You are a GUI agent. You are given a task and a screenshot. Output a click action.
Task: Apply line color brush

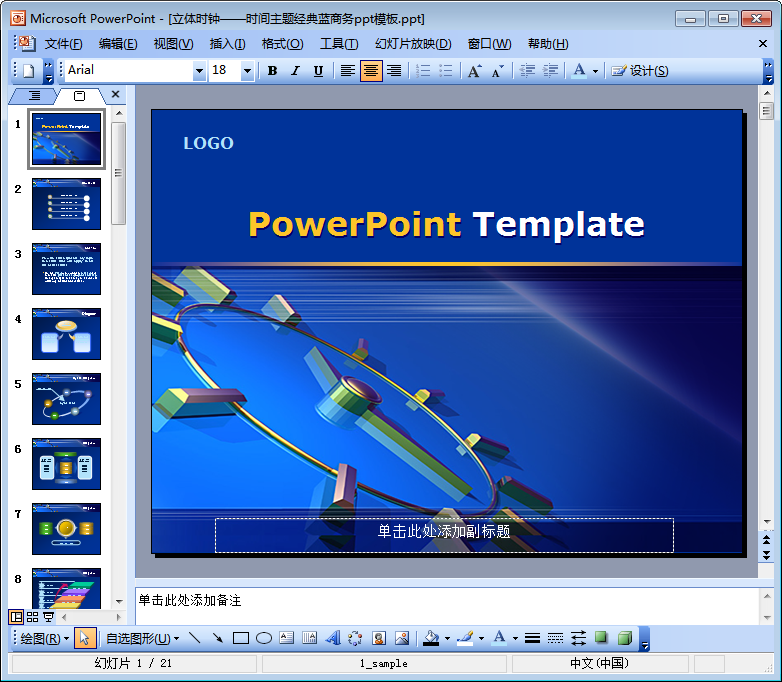[465, 638]
